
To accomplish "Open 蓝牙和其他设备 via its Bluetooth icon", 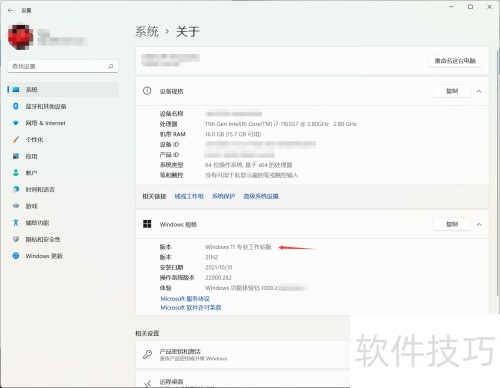I will [16, 106].
